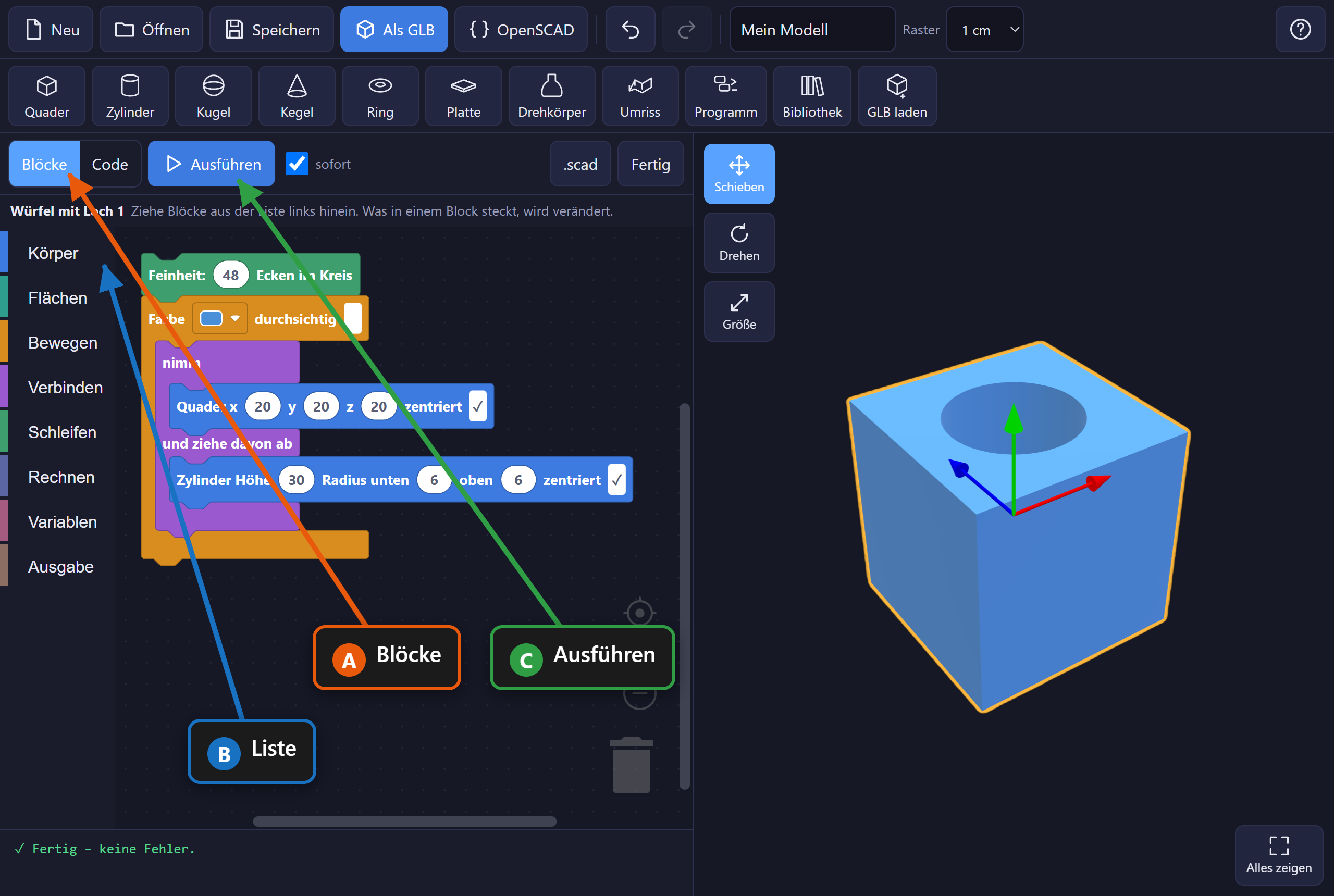1334x896 pixels.
Task: Open the Raster grid size dropdown
Action: [985, 30]
